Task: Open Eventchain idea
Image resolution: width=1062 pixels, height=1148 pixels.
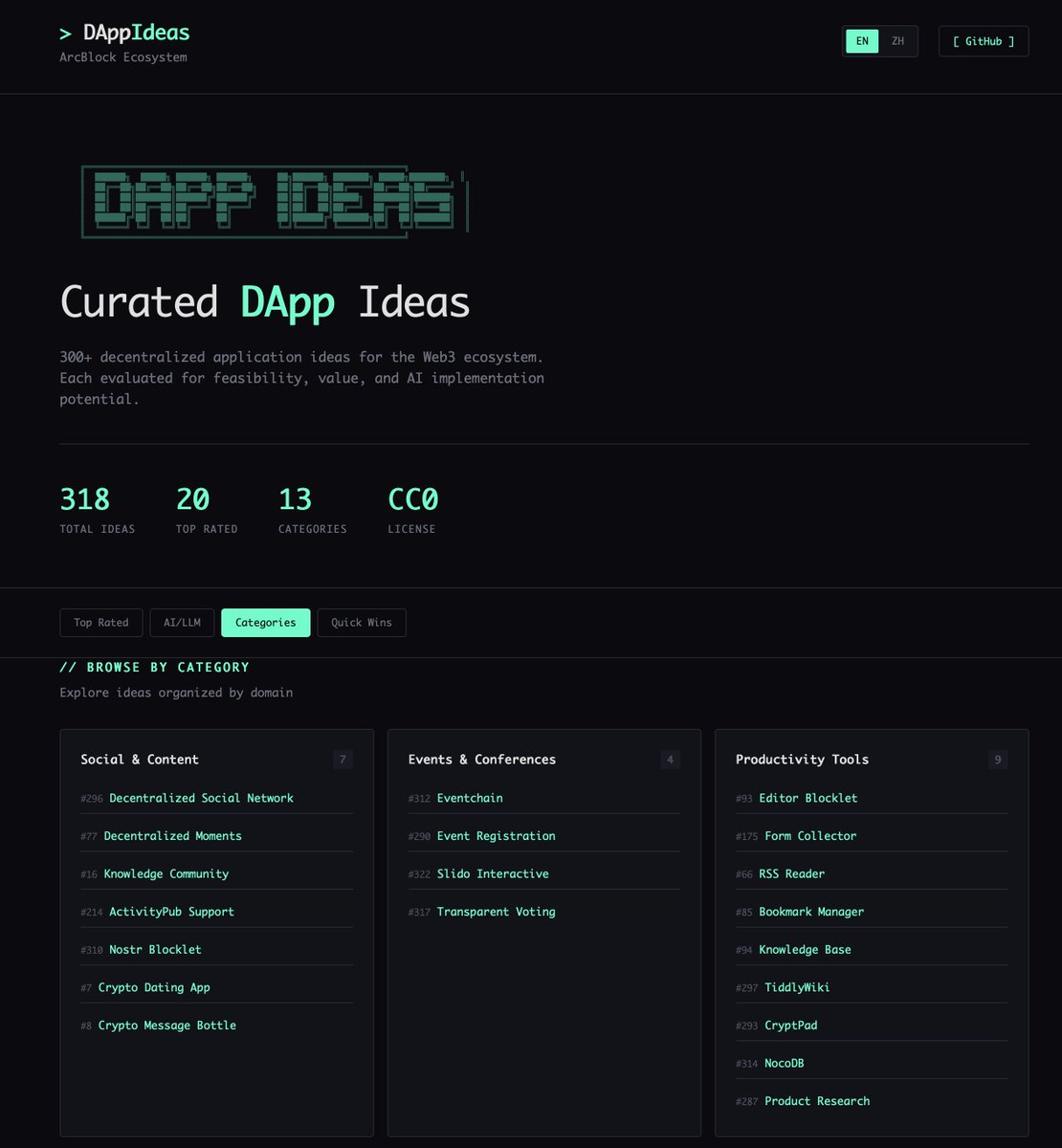Action: tap(470, 798)
